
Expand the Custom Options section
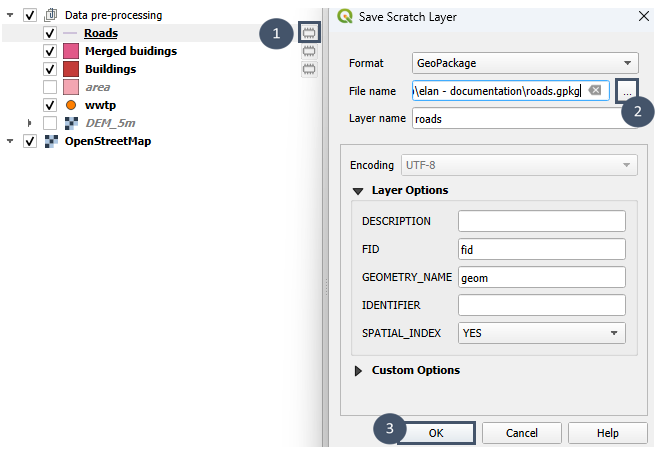(x=359, y=370)
